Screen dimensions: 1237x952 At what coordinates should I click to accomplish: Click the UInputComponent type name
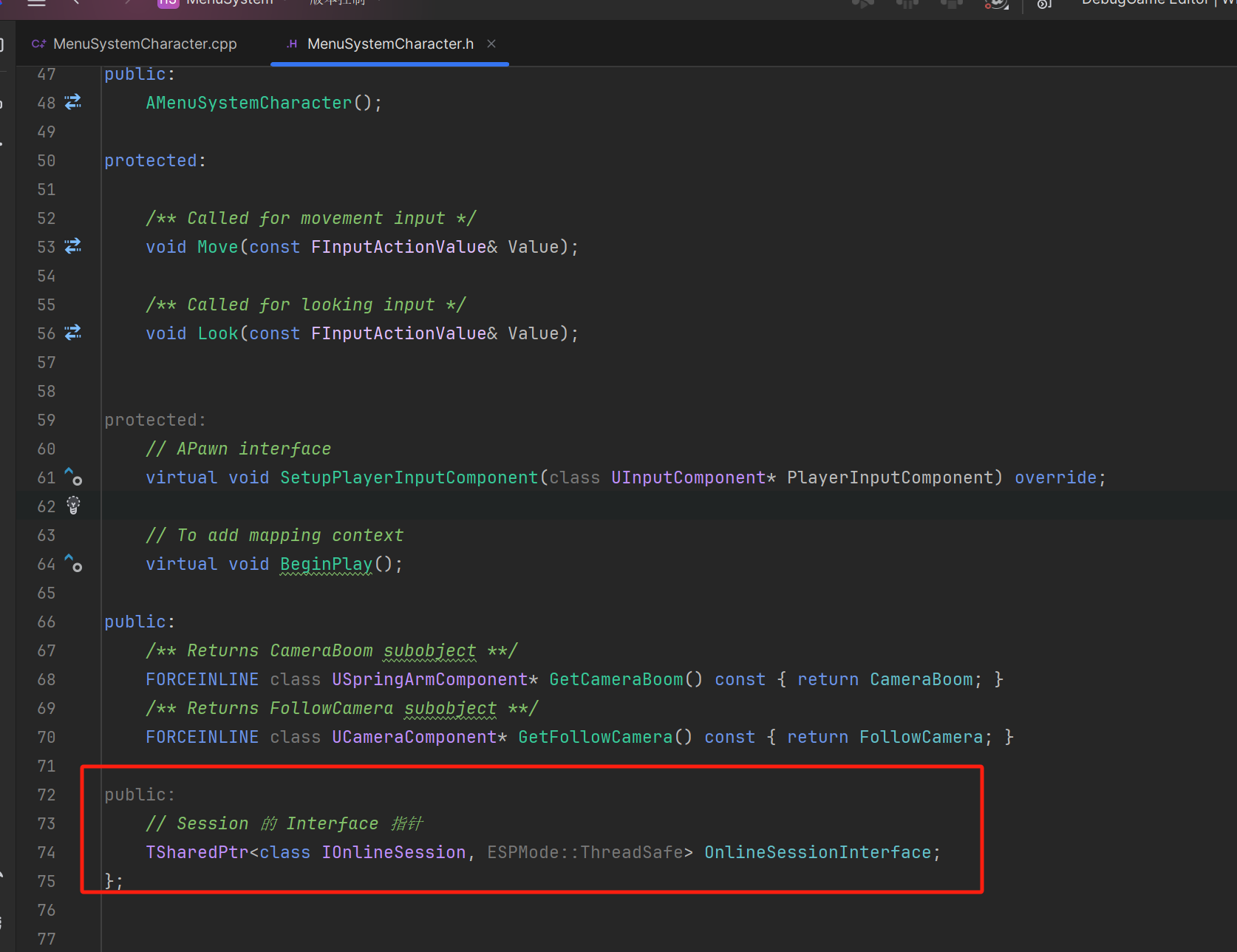[689, 477]
